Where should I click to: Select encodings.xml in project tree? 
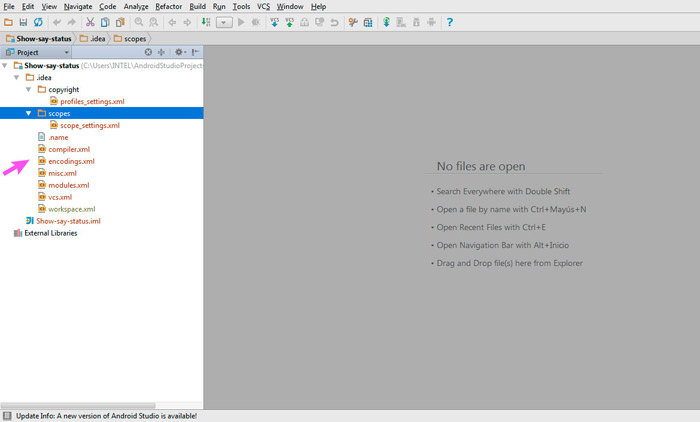coord(71,161)
